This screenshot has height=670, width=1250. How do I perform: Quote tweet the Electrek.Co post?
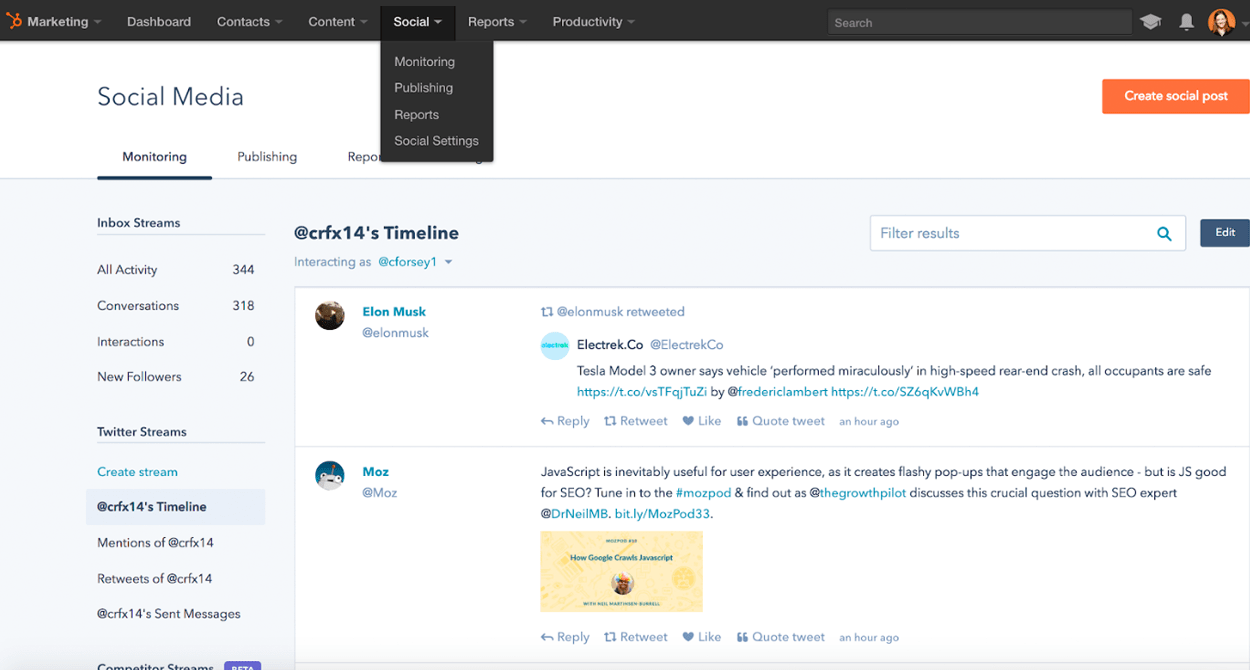pyautogui.click(x=781, y=421)
